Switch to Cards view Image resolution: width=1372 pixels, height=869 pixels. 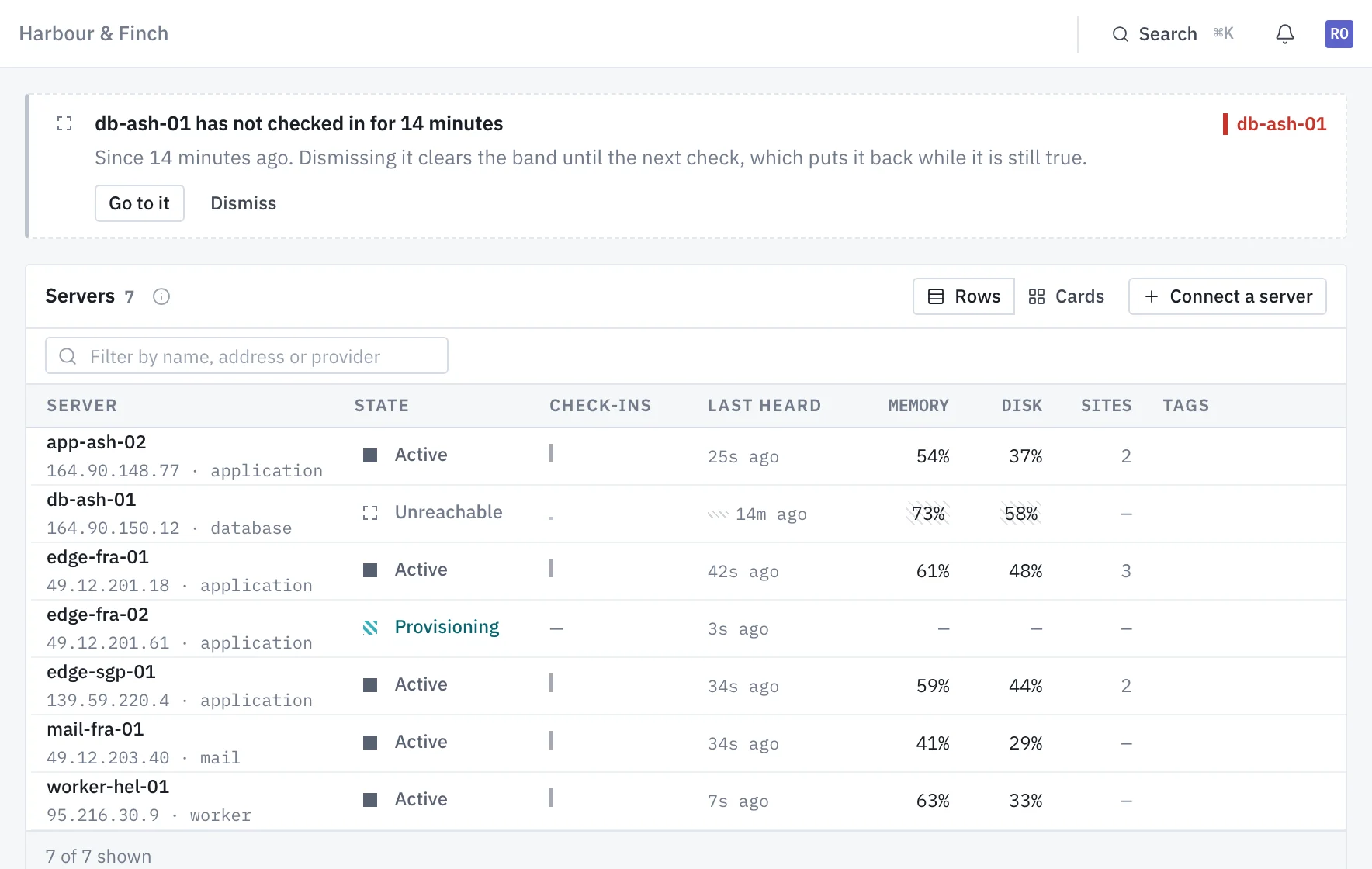(x=1066, y=296)
